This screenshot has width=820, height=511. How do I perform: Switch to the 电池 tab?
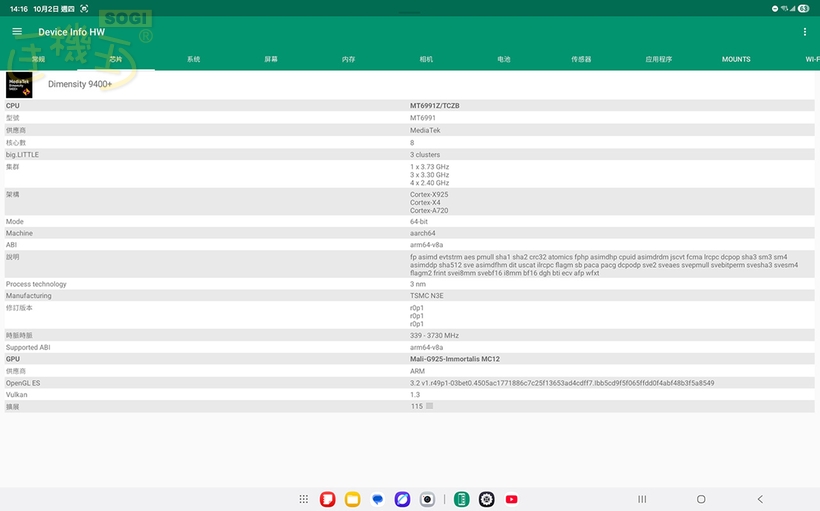coord(504,59)
